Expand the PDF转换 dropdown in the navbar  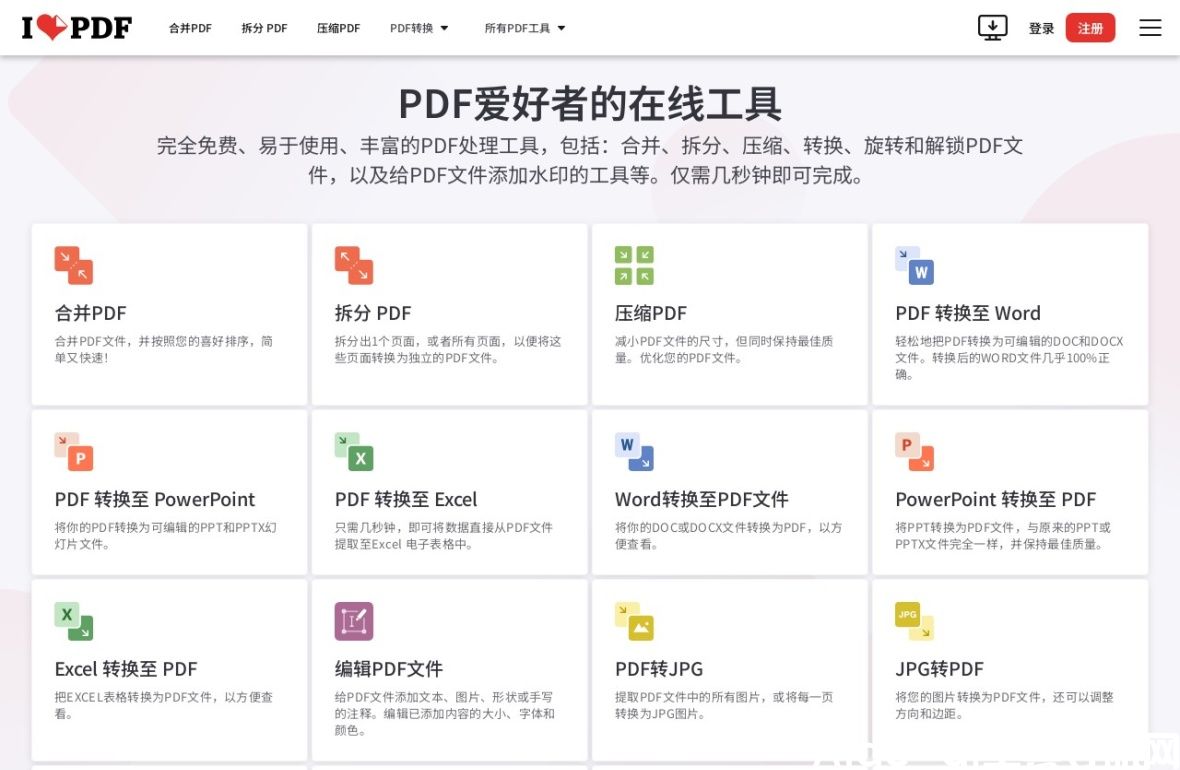pyautogui.click(x=419, y=28)
